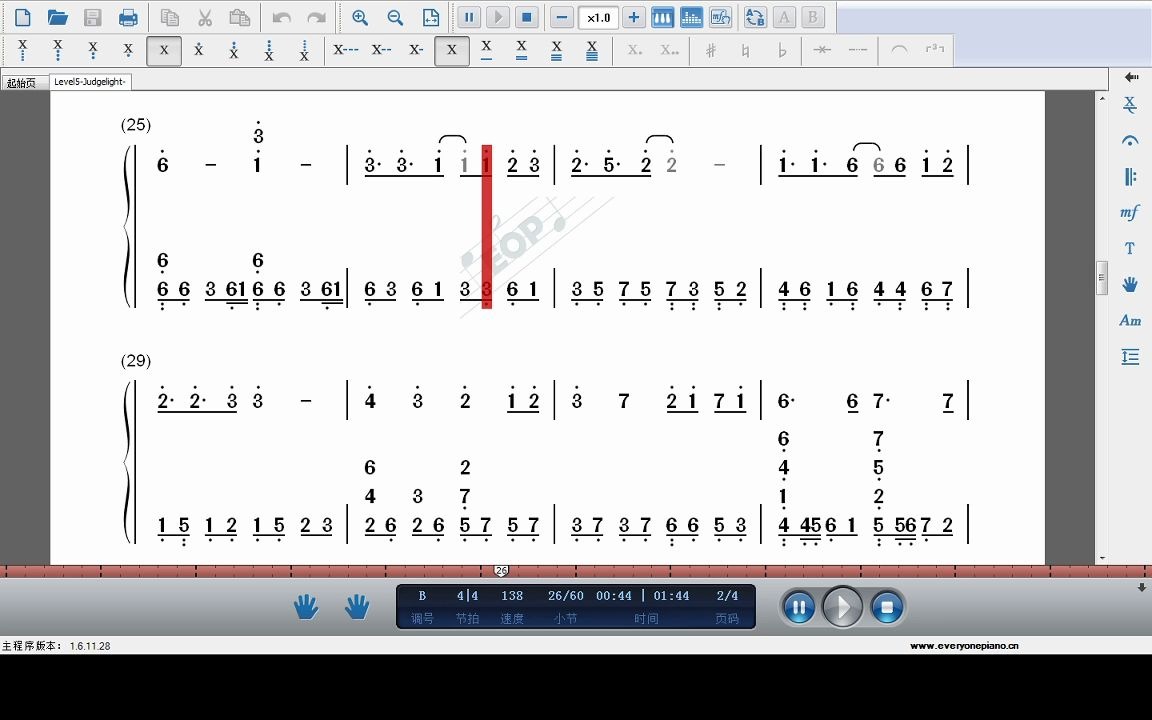Click the undo arrow icon
Screen dimensions: 1152x720
point(281,17)
